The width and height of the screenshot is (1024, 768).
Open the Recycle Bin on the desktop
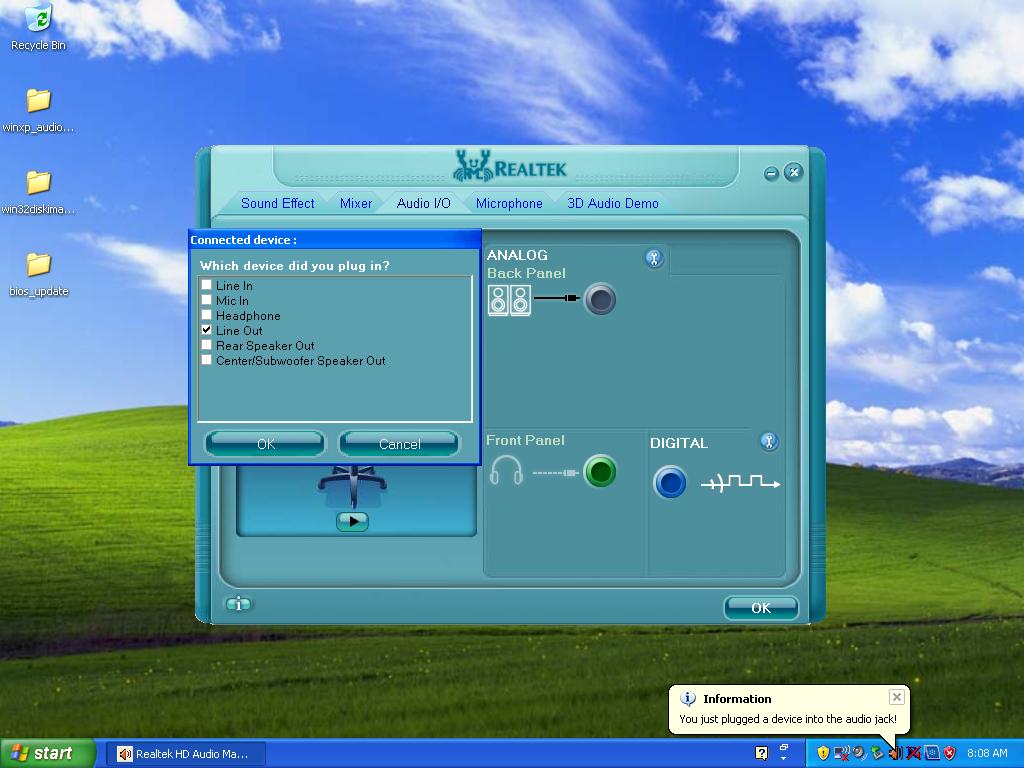click(38, 27)
